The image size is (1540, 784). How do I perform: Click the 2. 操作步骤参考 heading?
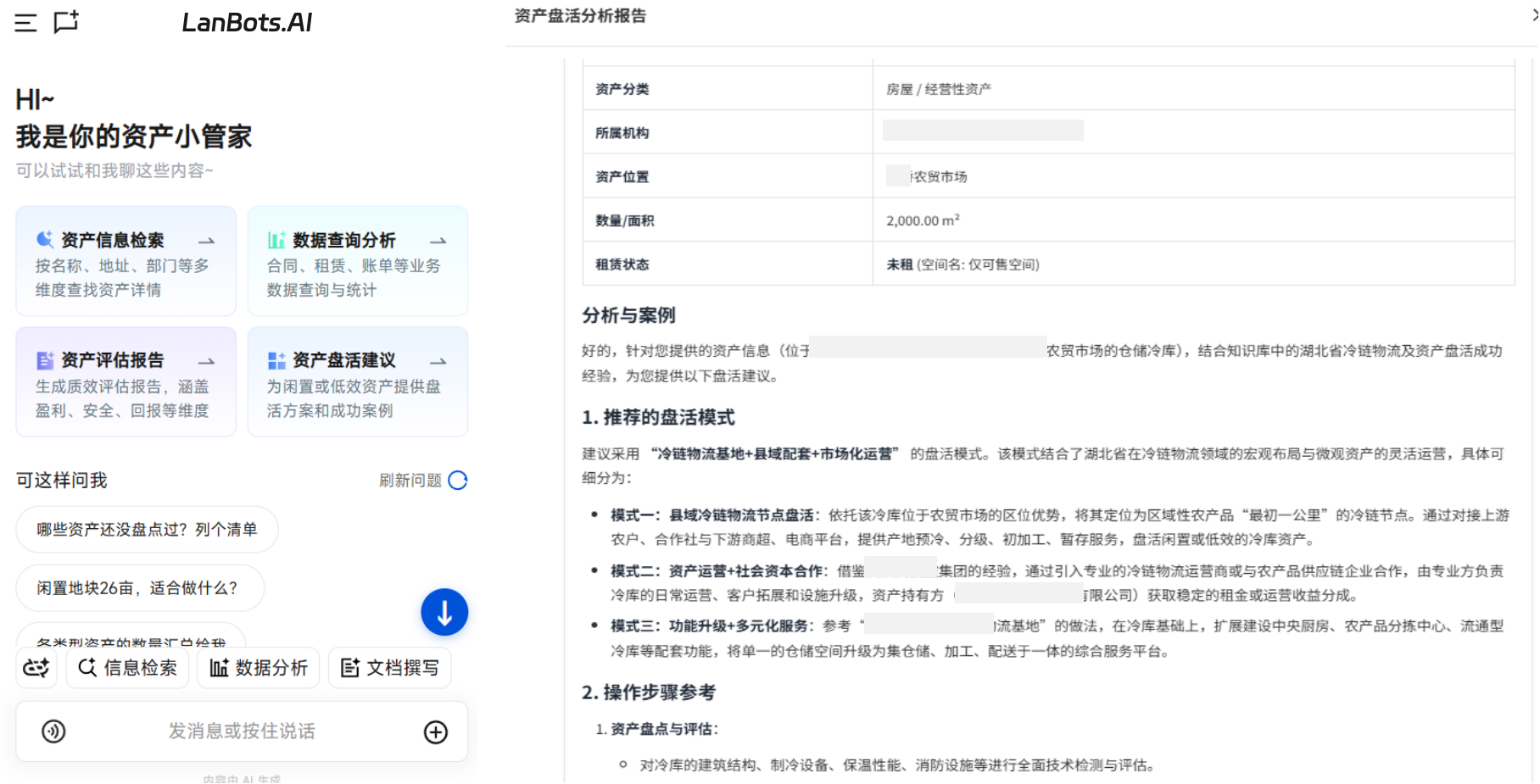(649, 692)
